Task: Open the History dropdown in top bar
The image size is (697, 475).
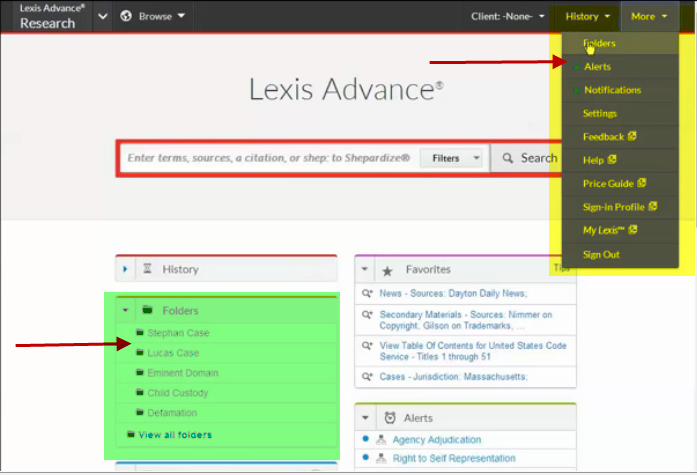Action: [x=587, y=16]
